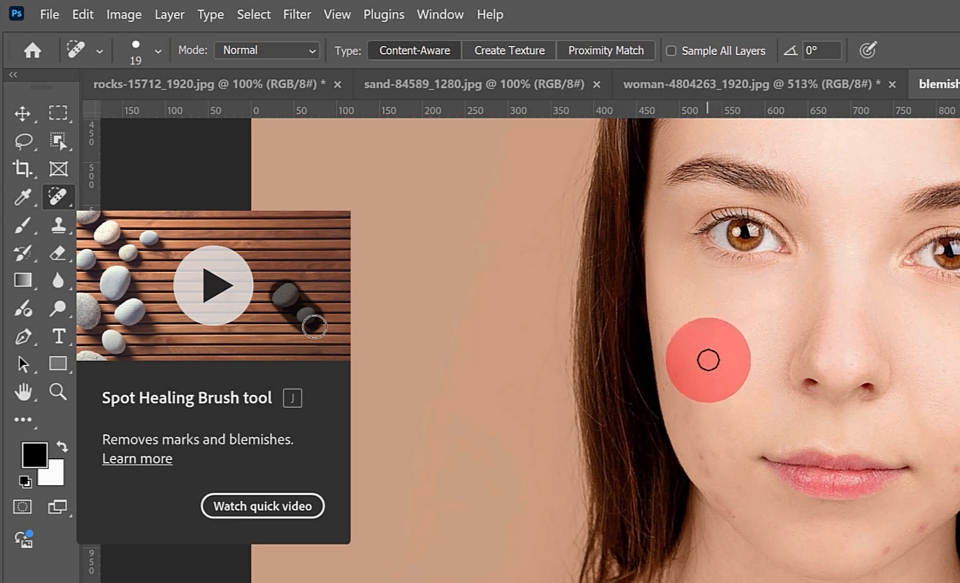
Task: Open the brush preset picker dropdown
Action: (158, 51)
